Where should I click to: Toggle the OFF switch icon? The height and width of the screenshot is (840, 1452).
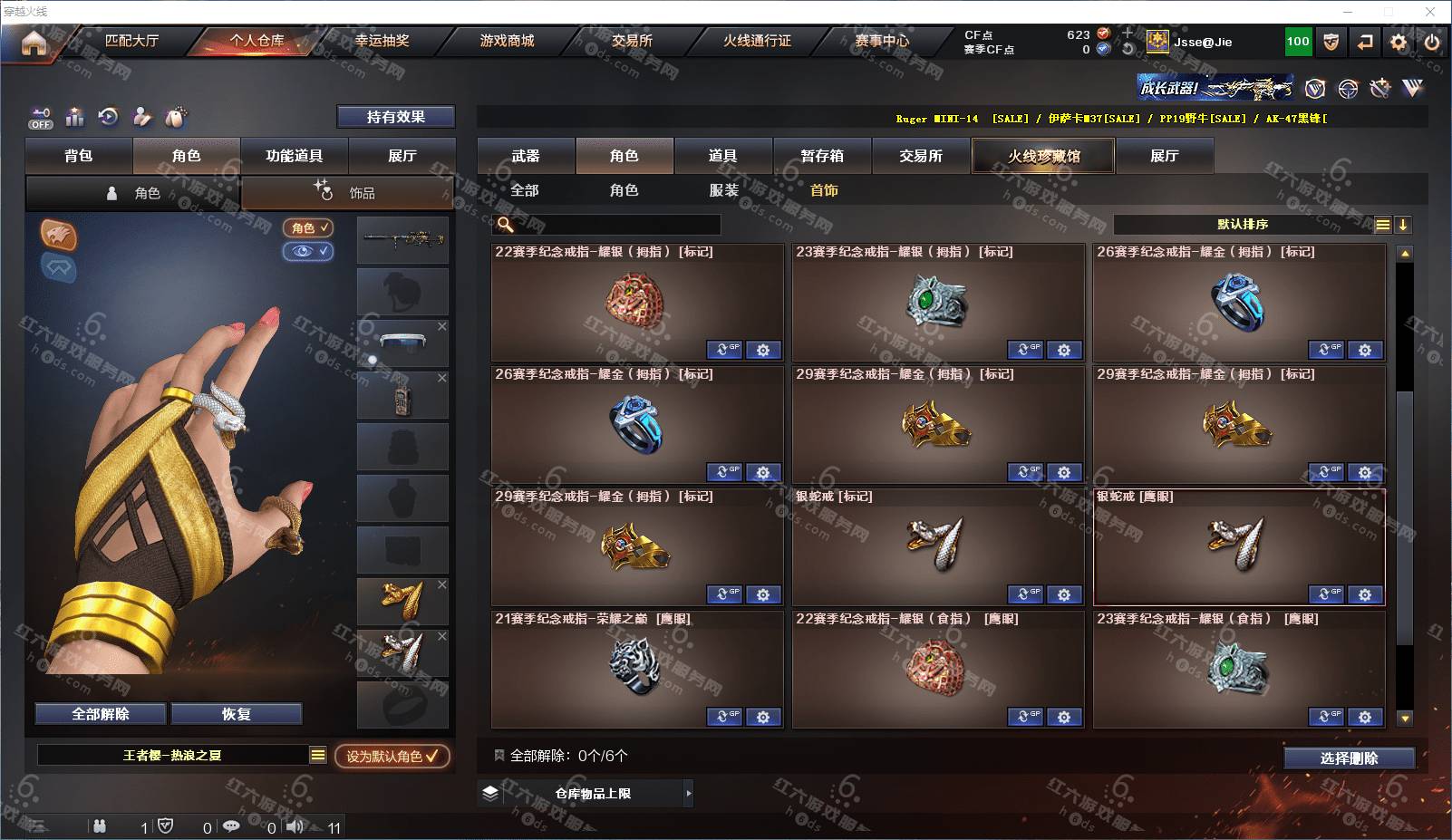(x=41, y=118)
